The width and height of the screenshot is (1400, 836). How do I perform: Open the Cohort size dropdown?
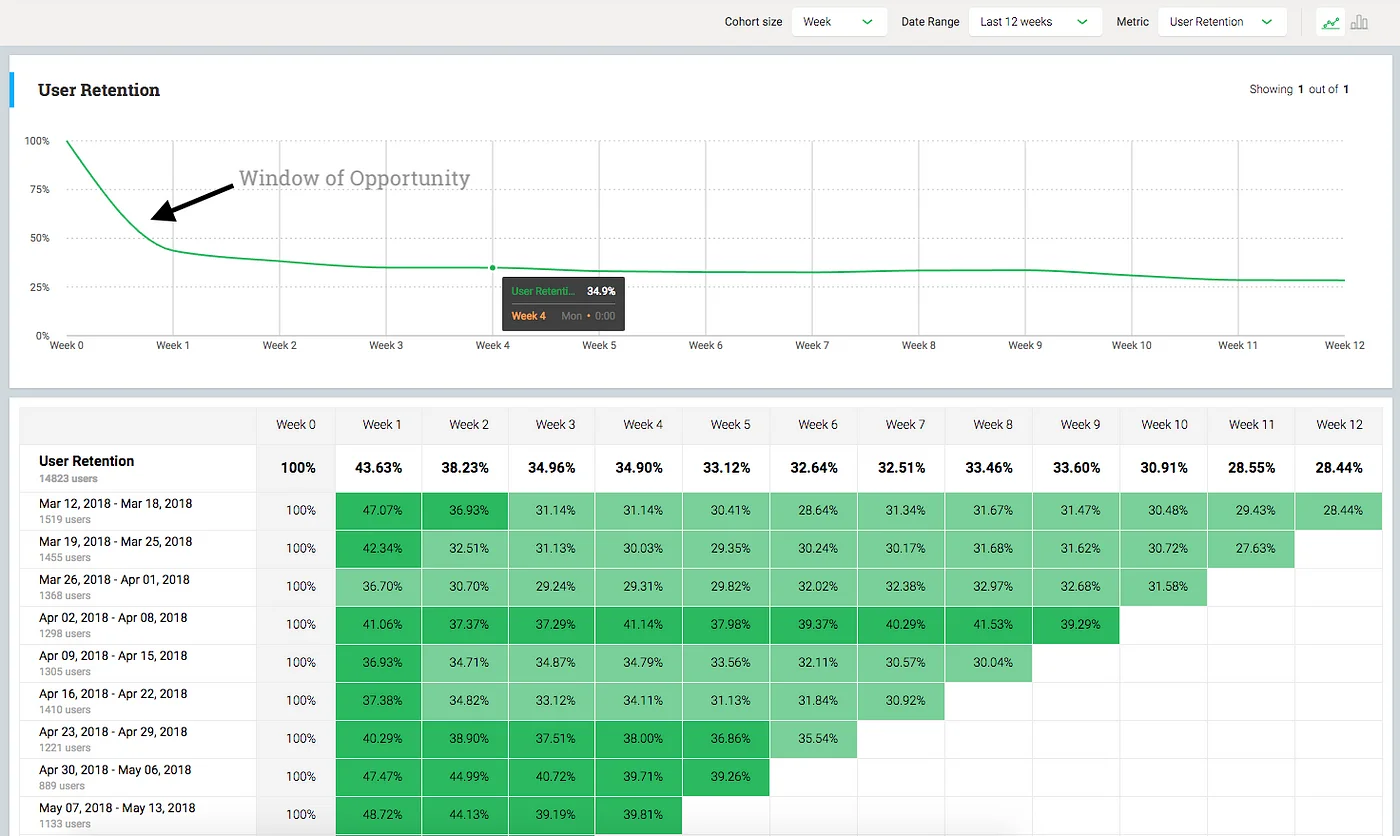tap(838, 21)
